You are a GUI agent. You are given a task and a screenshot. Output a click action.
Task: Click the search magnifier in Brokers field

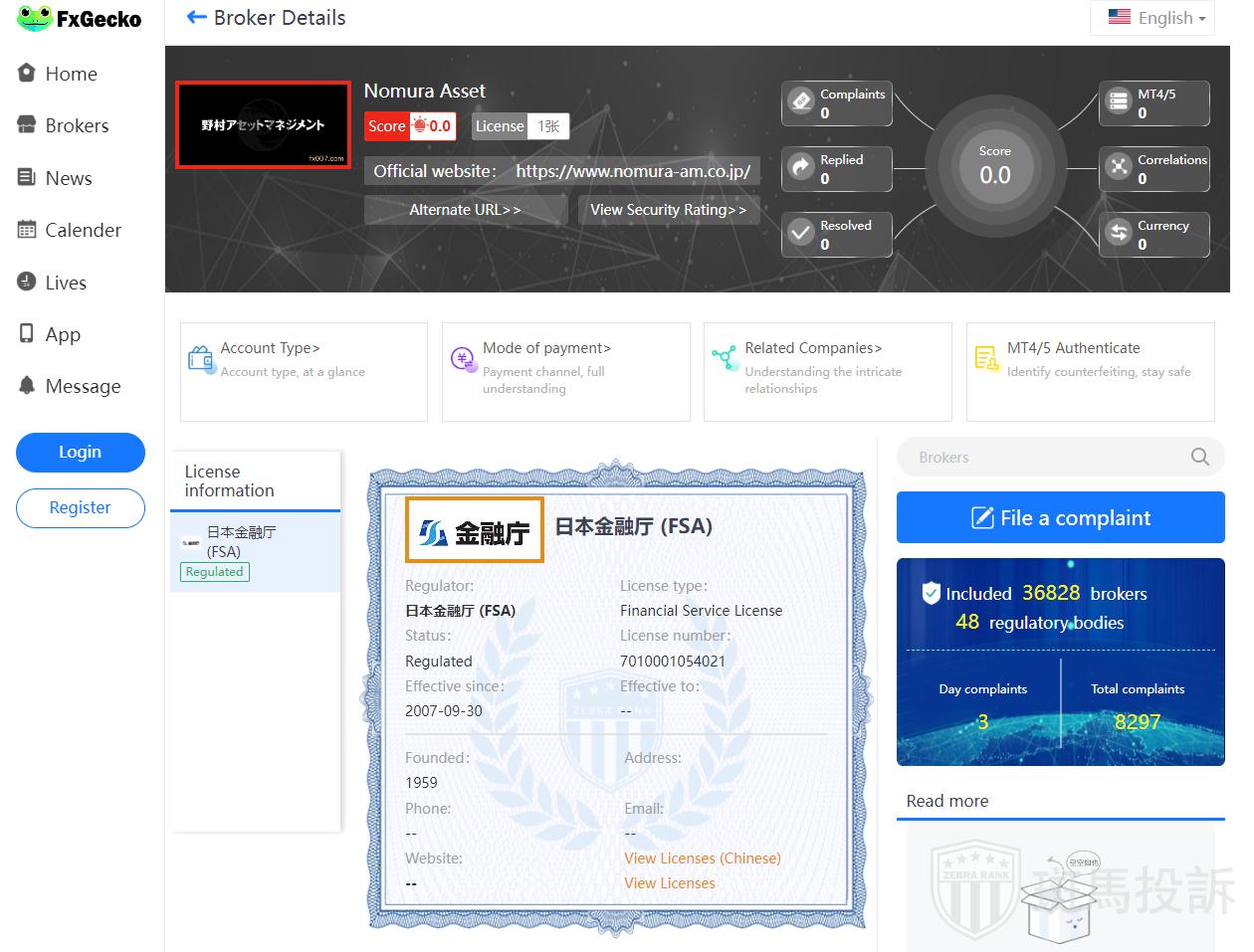(1200, 458)
